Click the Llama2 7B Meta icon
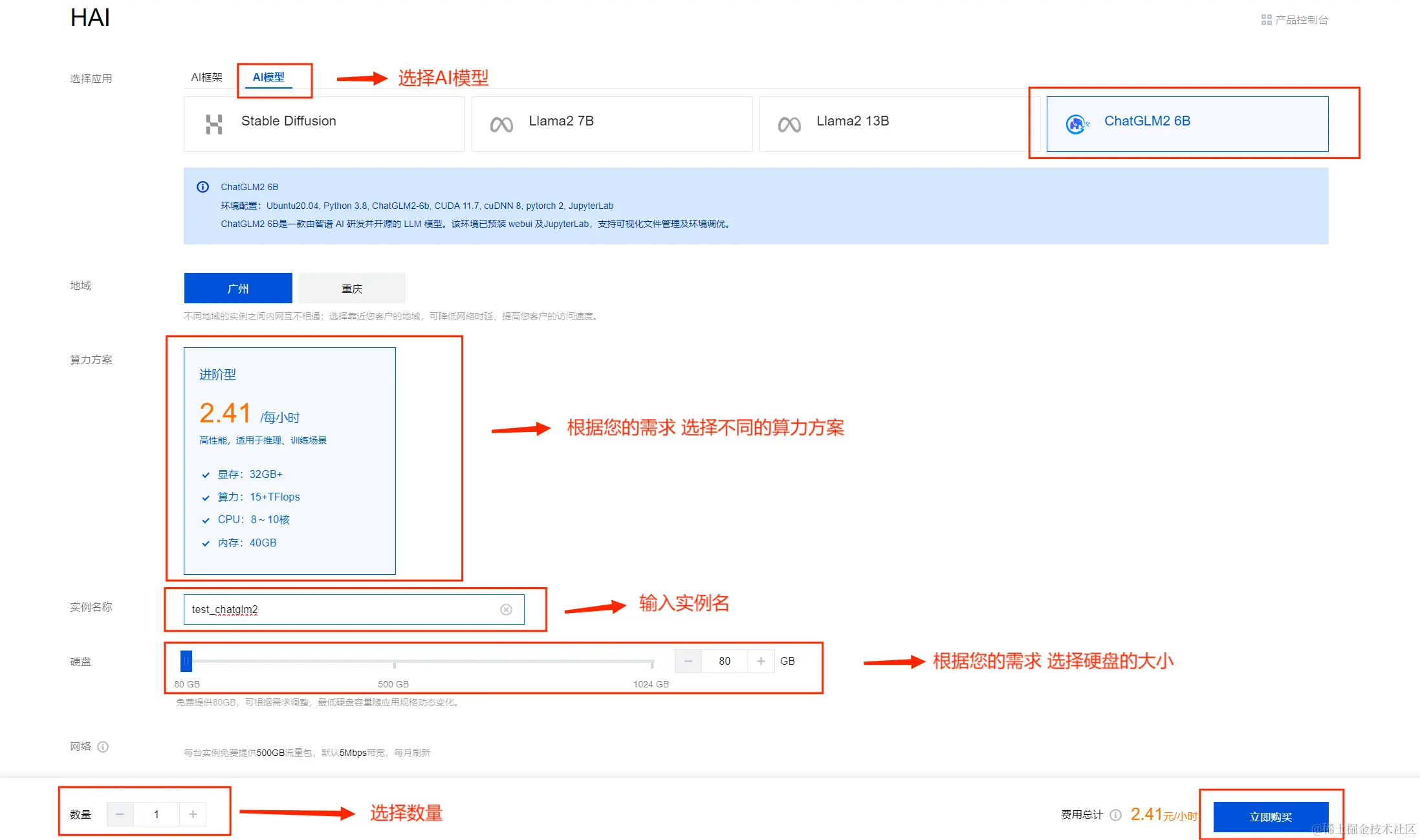 click(501, 124)
